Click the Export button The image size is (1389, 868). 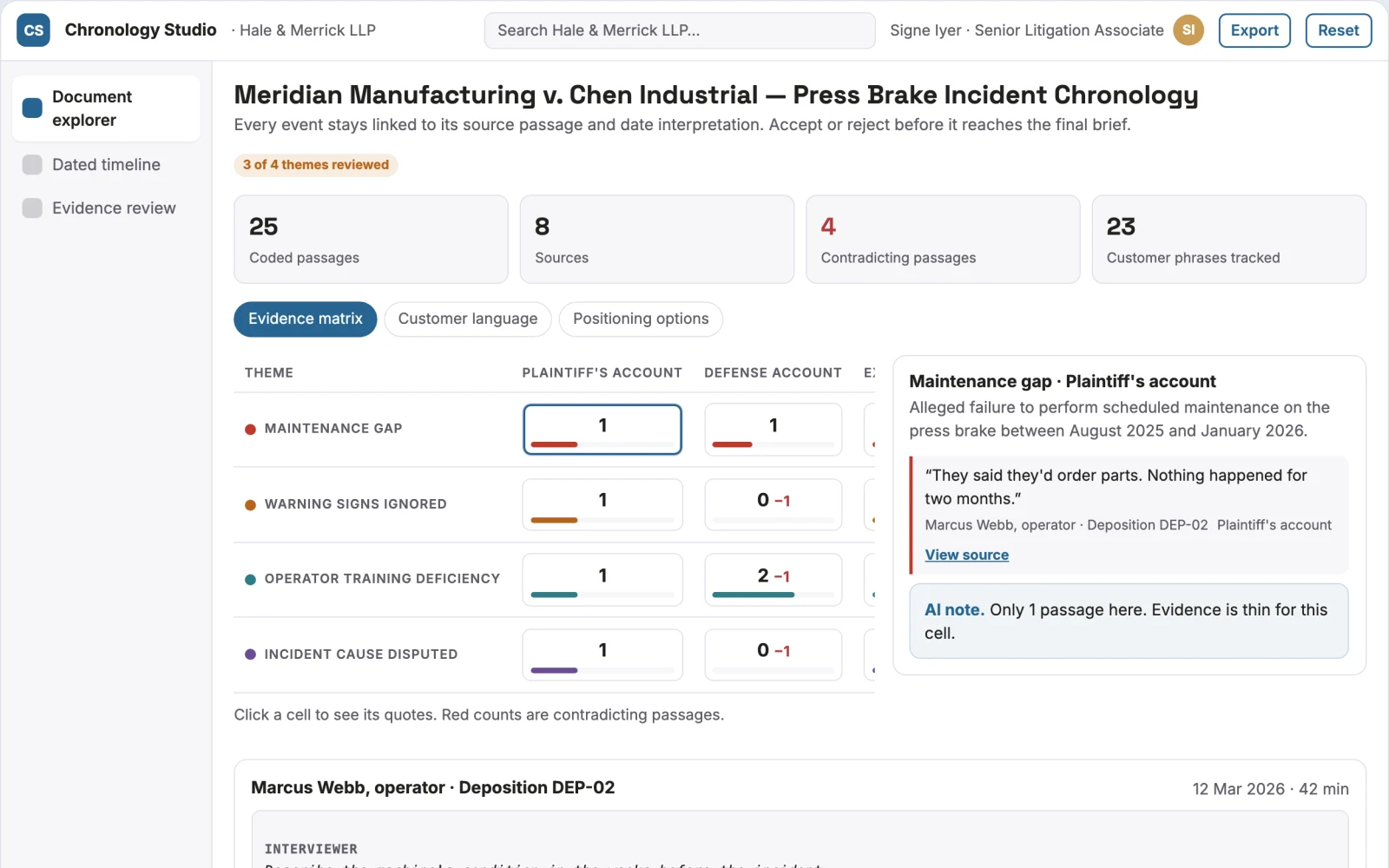coord(1254,30)
